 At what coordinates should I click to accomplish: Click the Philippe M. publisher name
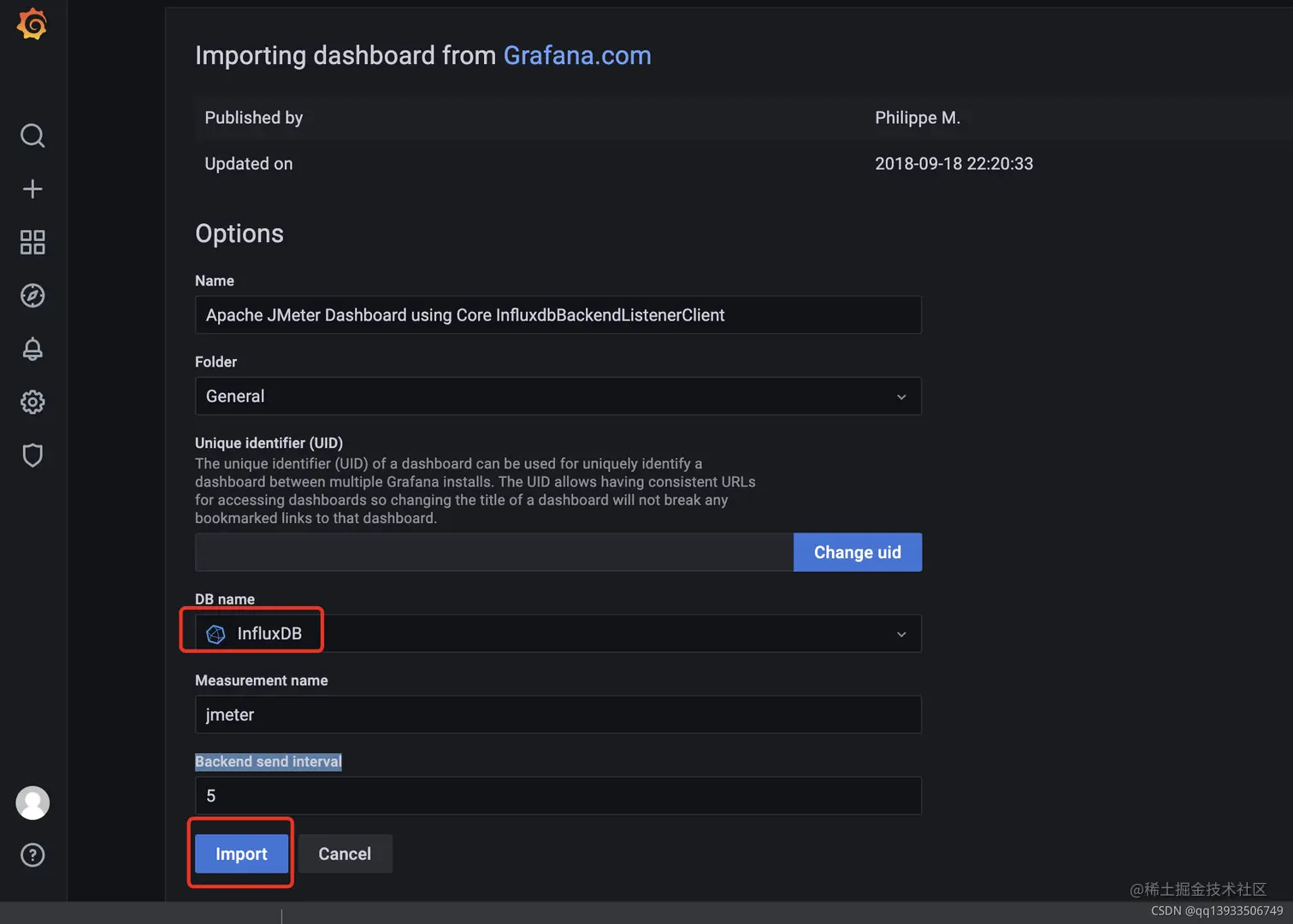pyautogui.click(x=918, y=118)
